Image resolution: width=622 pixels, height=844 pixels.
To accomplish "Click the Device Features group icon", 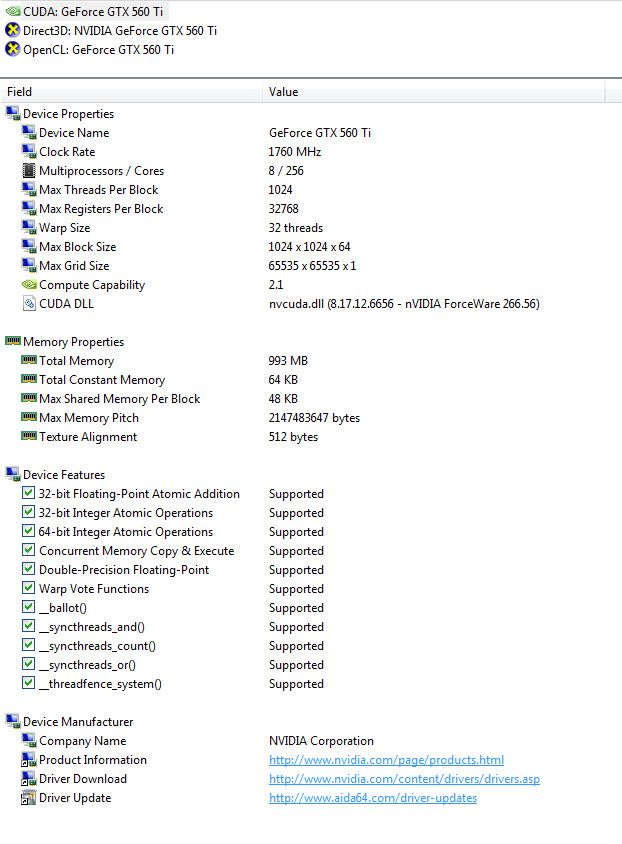I will pyautogui.click(x=13, y=474).
